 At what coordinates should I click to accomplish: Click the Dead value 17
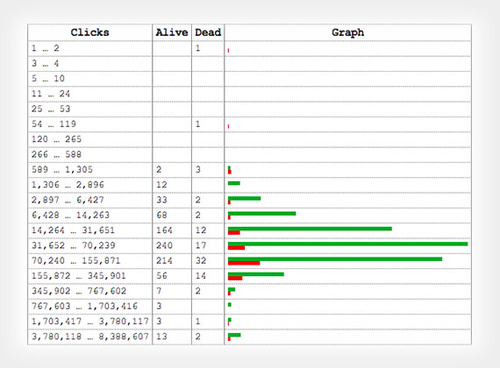[201, 246]
